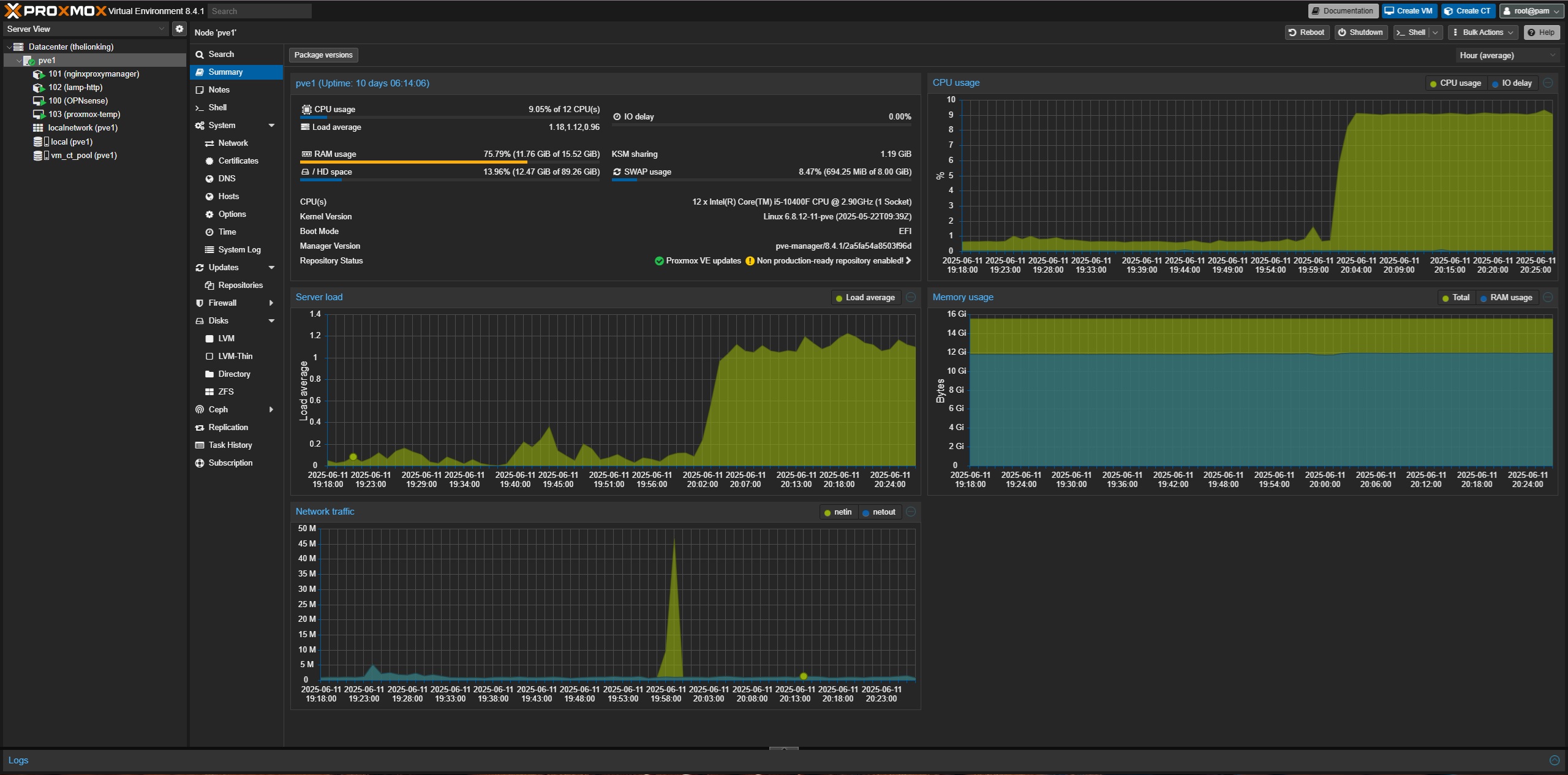Screen dimensions: 1568x775
Task: Open the Documentation button
Action: (x=1343, y=11)
